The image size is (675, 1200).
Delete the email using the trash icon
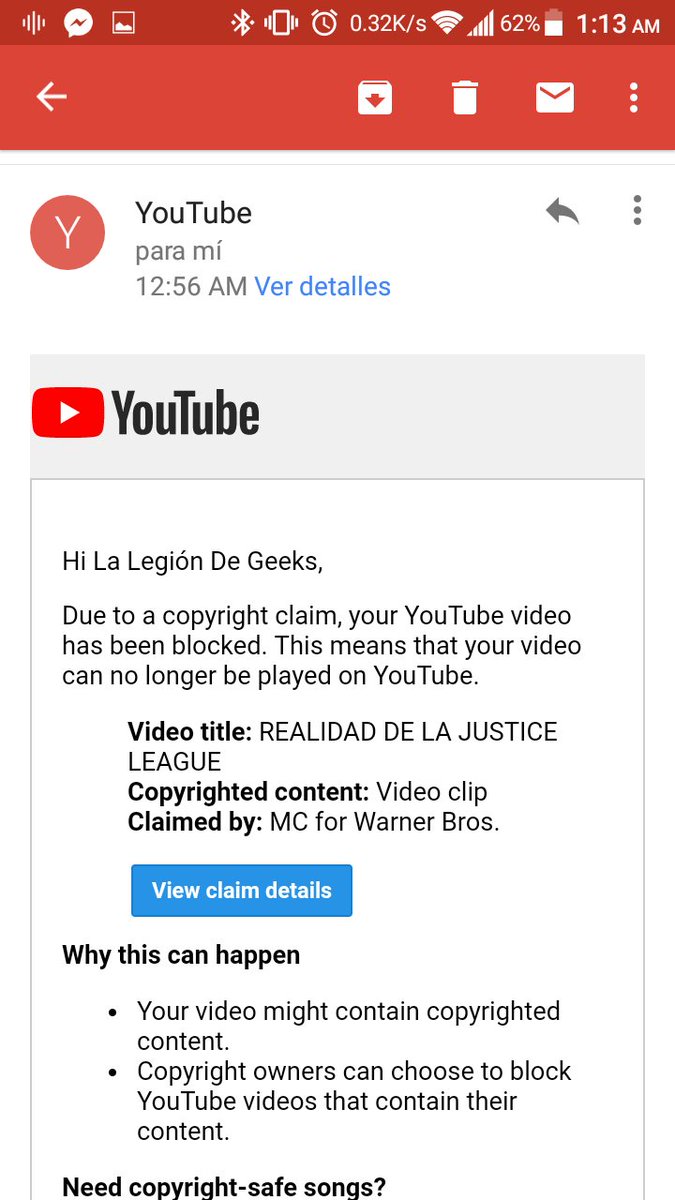tap(464, 98)
